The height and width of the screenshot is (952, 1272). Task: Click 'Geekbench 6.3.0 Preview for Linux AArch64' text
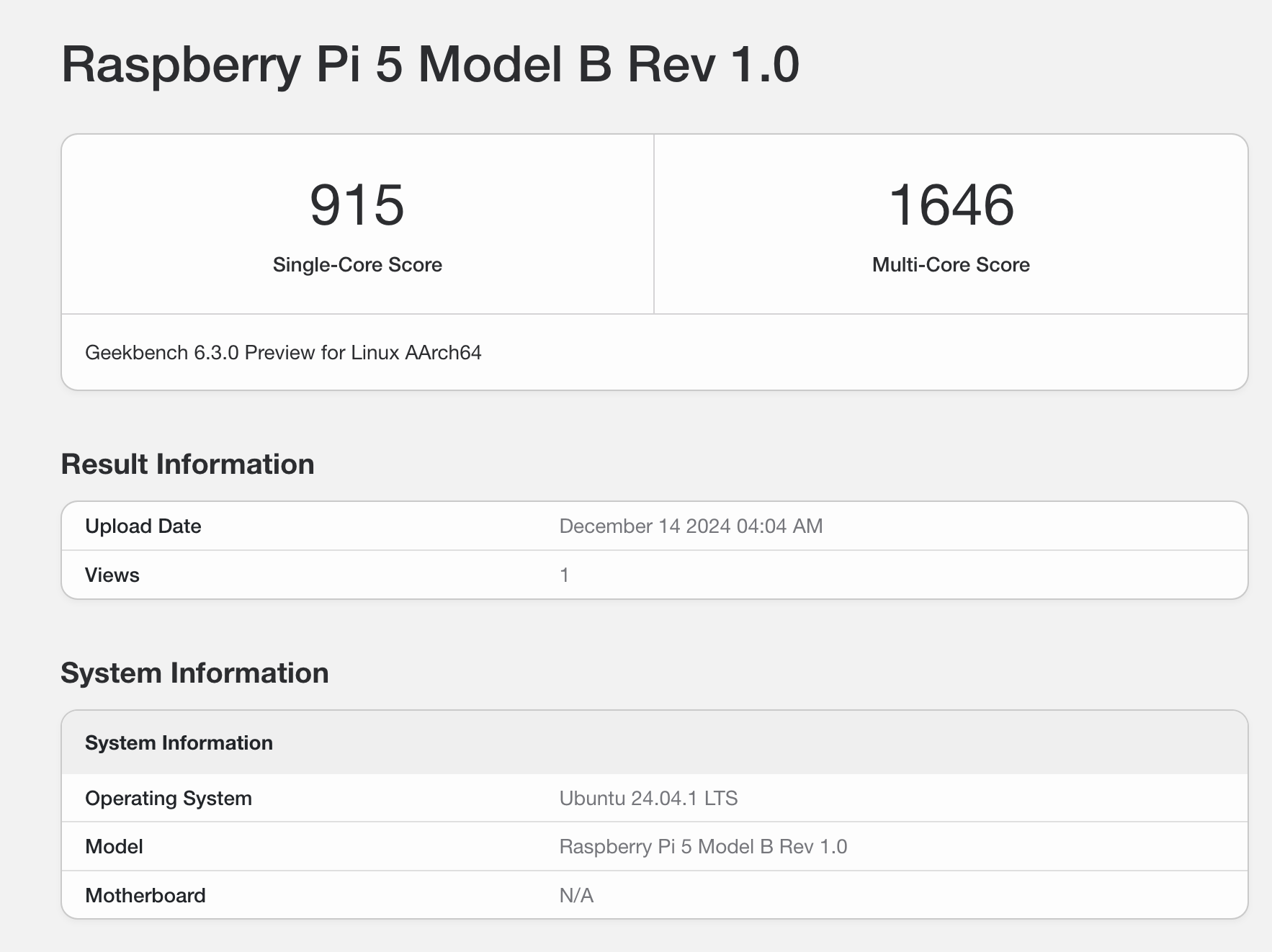pyautogui.click(x=283, y=352)
